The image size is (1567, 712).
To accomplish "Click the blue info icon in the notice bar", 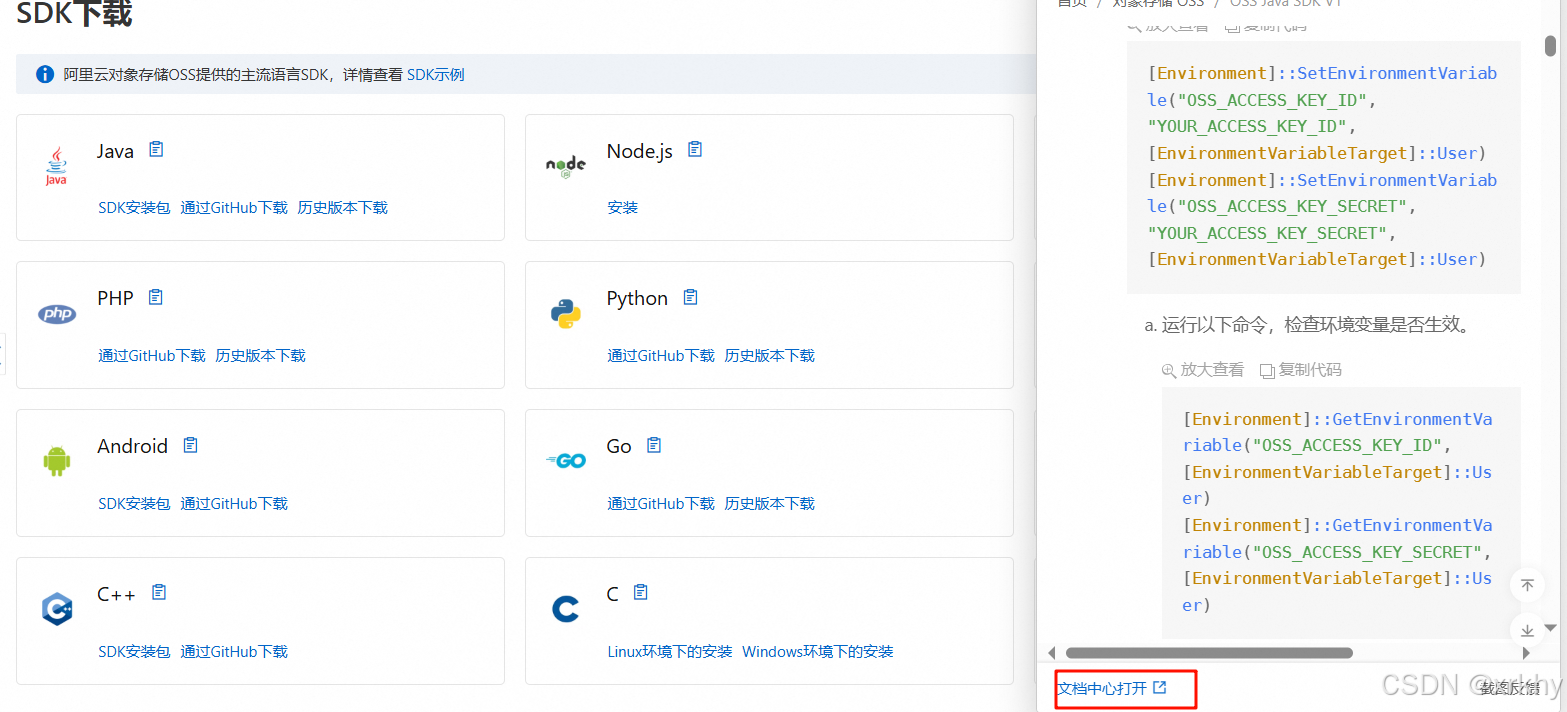I will point(45,74).
